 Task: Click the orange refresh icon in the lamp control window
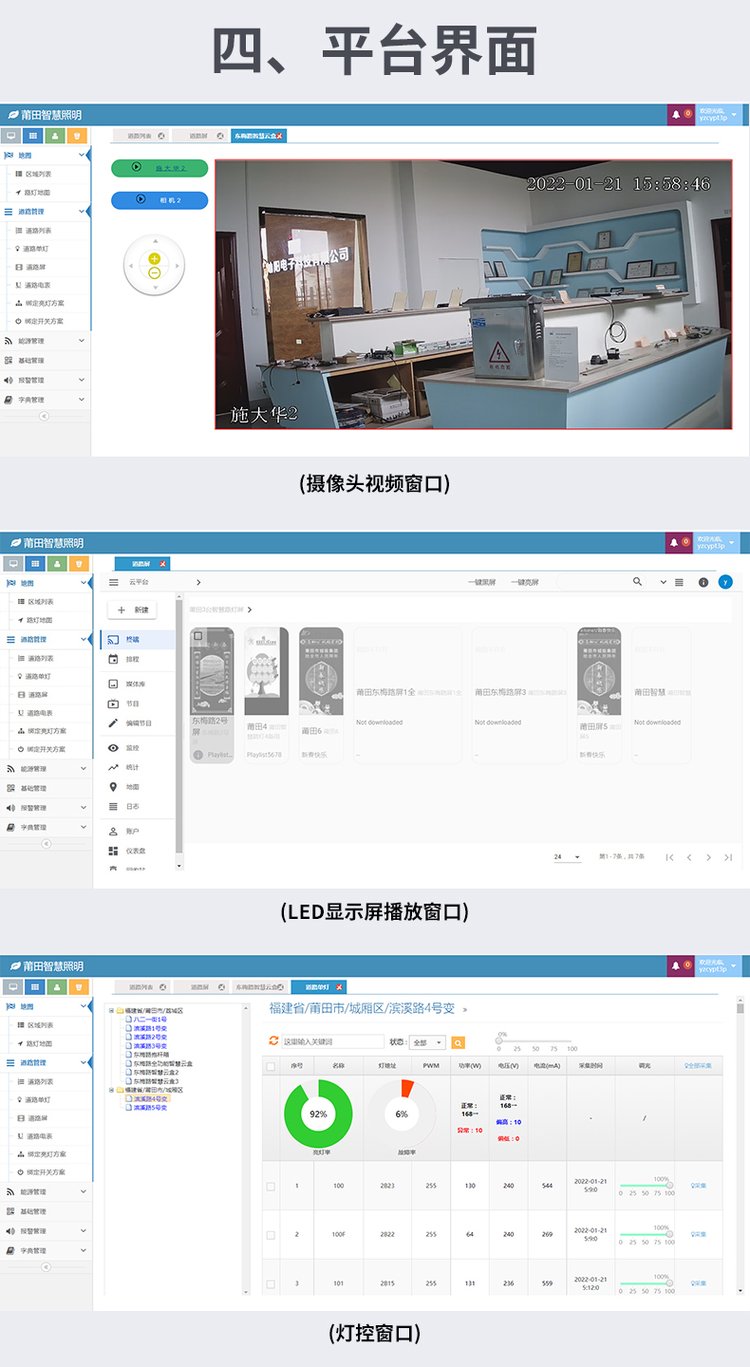coord(274,1041)
